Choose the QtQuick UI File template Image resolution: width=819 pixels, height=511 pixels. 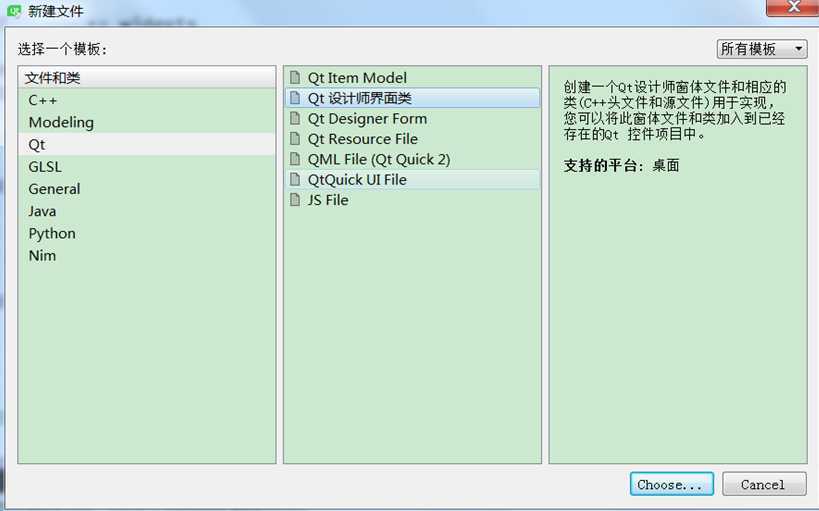click(x=413, y=179)
